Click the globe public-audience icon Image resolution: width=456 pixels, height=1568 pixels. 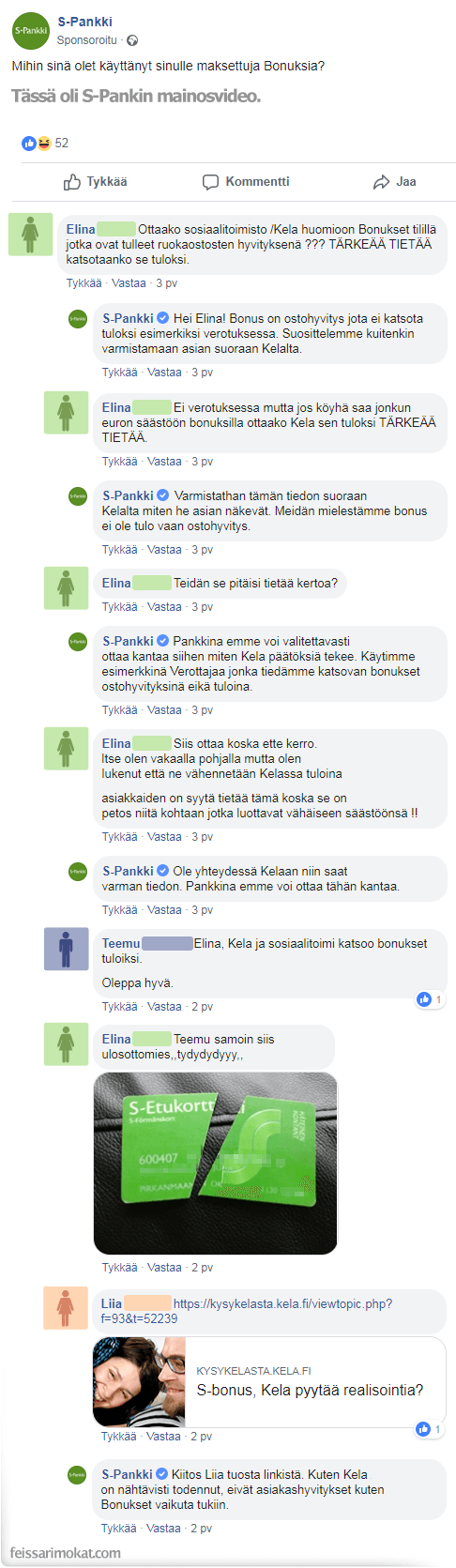click(132, 40)
